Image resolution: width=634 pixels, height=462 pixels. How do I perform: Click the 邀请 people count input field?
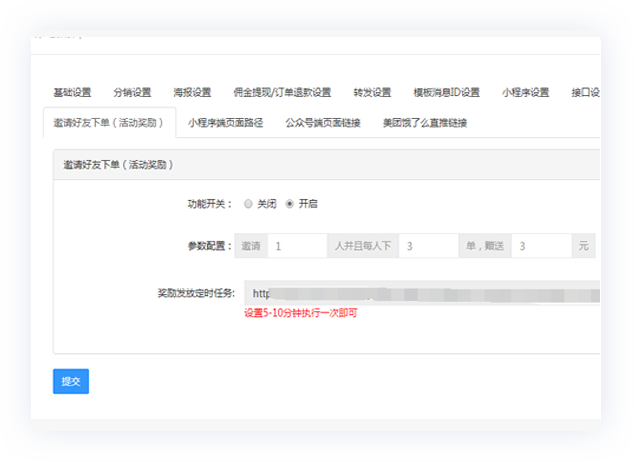296,246
